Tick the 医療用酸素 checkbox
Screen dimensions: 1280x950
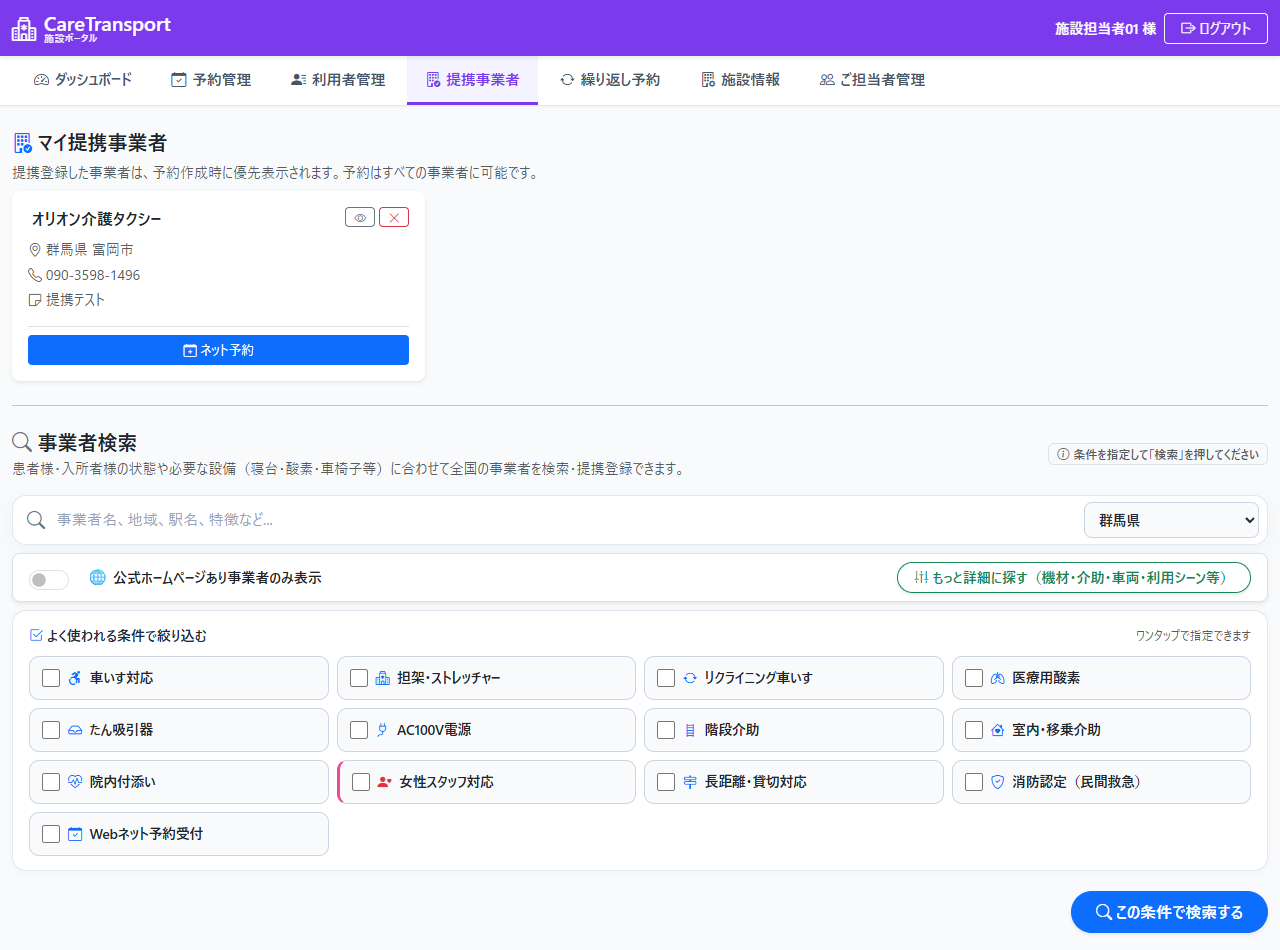(x=974, y=678)
